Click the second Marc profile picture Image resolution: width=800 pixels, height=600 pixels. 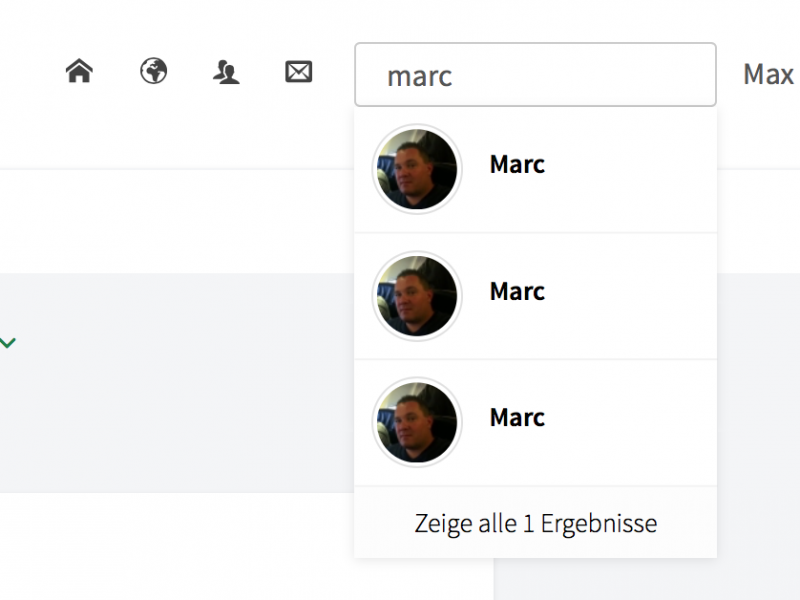tap(417, 296)
